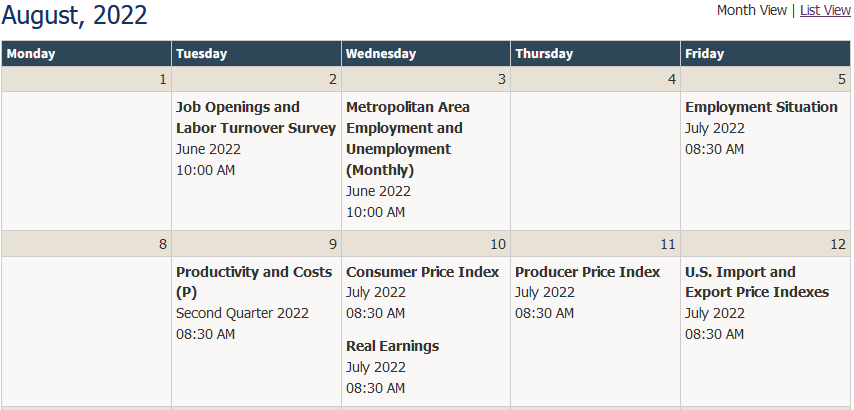
Task: Select date number 5 cell
Action: (x=765, y=79)
